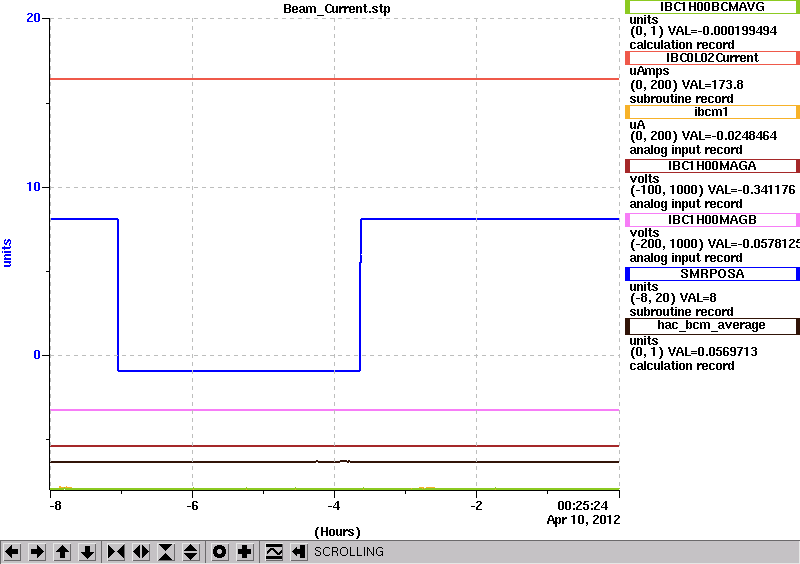Compress the time axis with inward-arrows icon
The width and height of the screenshot is (800, 564).
(x=116, y=552)
